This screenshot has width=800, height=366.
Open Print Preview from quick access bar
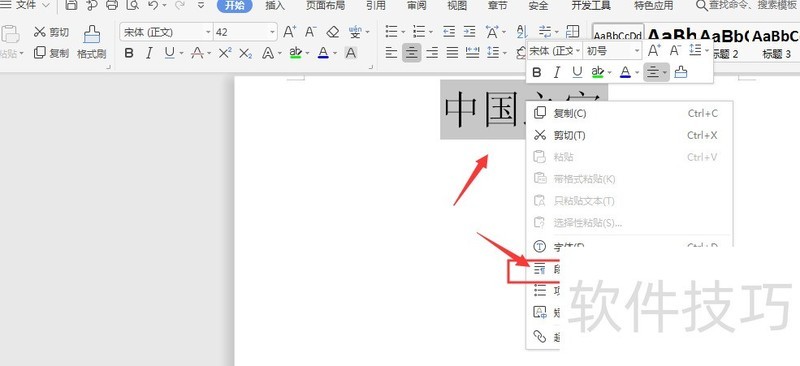pyautogui.click(x=133, y=6)
